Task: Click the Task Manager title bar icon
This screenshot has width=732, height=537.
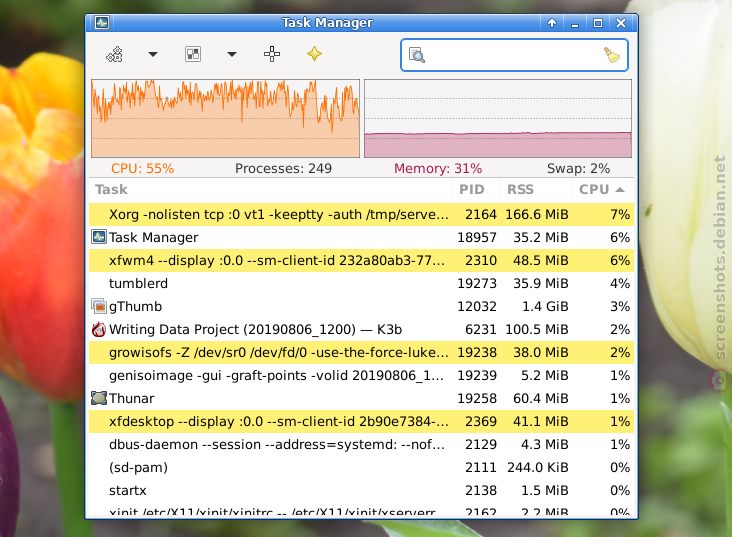Action: (x=102, y=22)
